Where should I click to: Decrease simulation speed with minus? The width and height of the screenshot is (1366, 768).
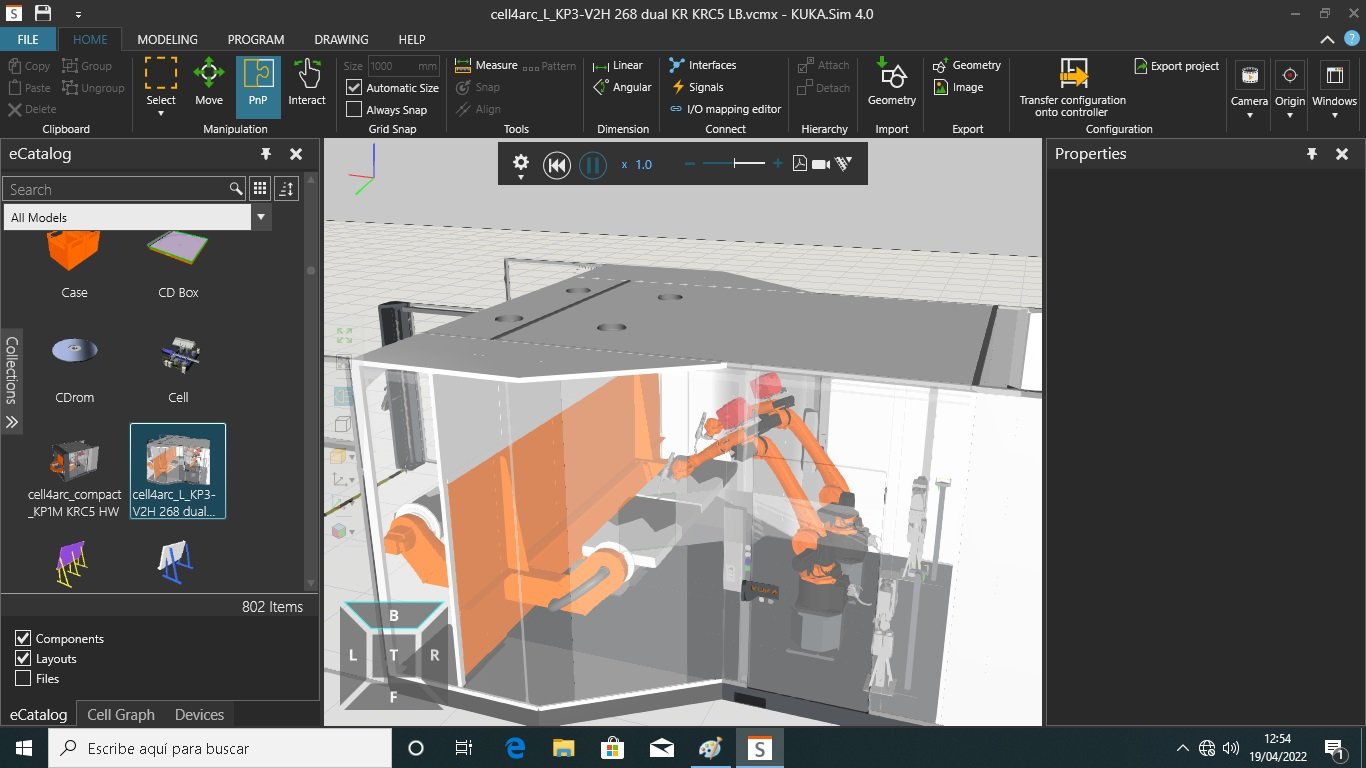tap(690, 164)
